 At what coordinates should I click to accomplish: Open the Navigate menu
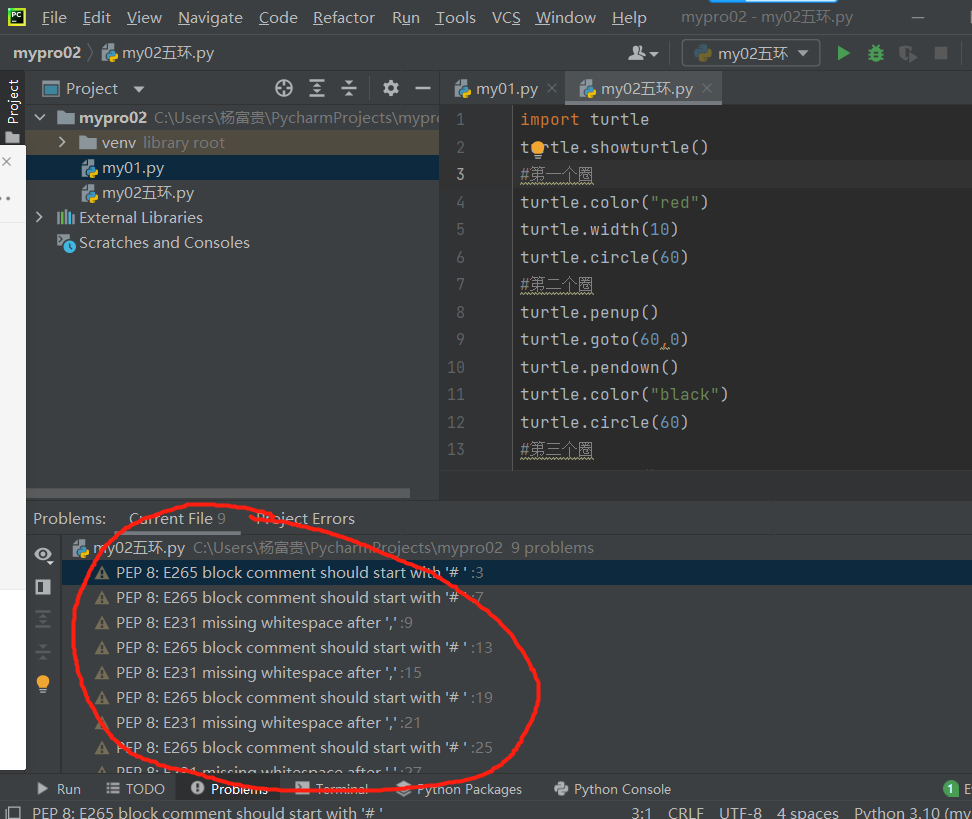pos(210,18)
